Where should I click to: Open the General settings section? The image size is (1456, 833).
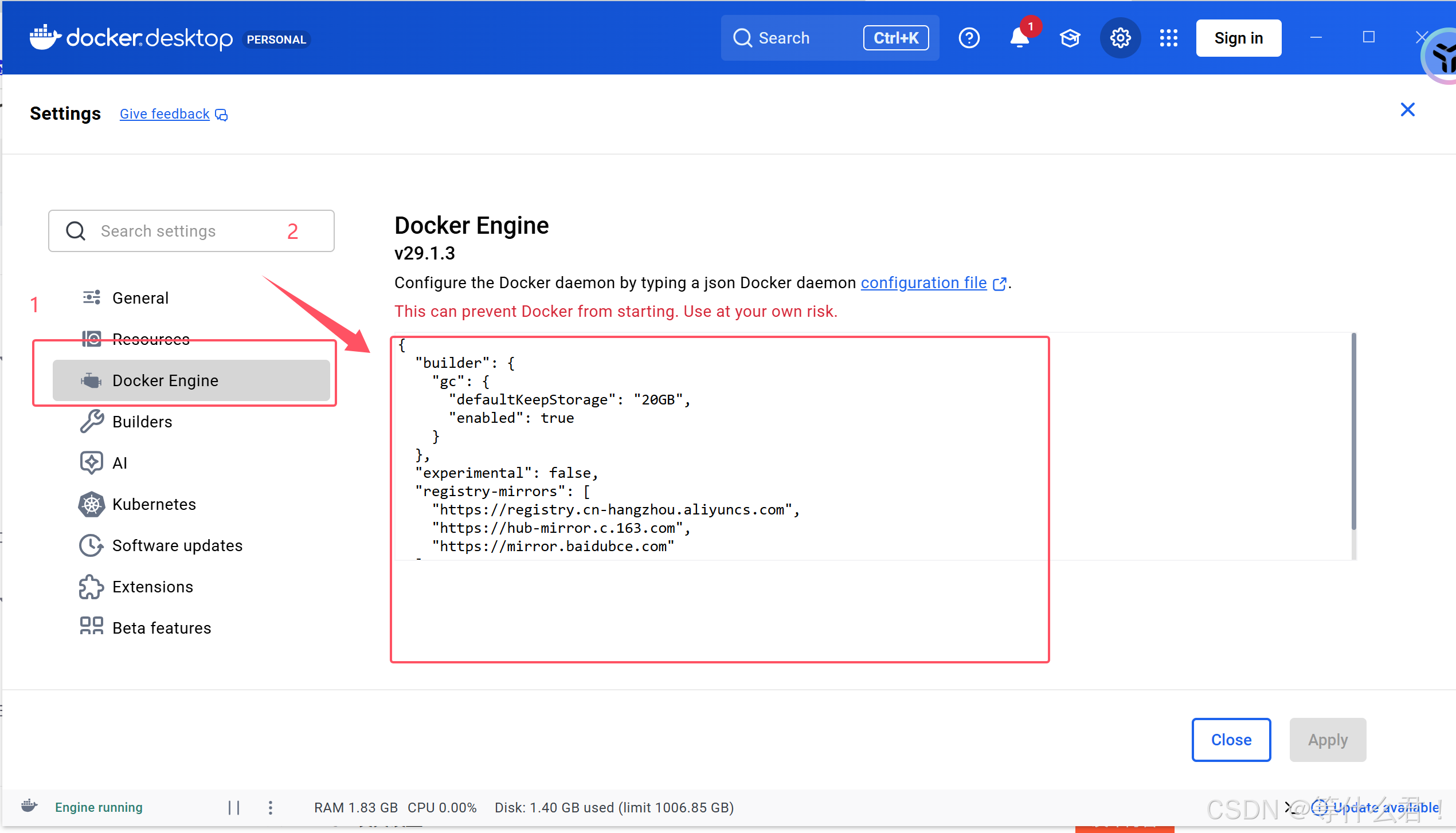[x=140, y=298]
